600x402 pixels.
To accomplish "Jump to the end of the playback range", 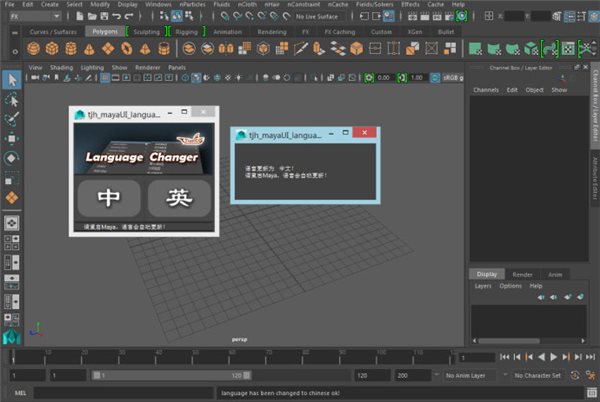I will click(x=589, y=356).
